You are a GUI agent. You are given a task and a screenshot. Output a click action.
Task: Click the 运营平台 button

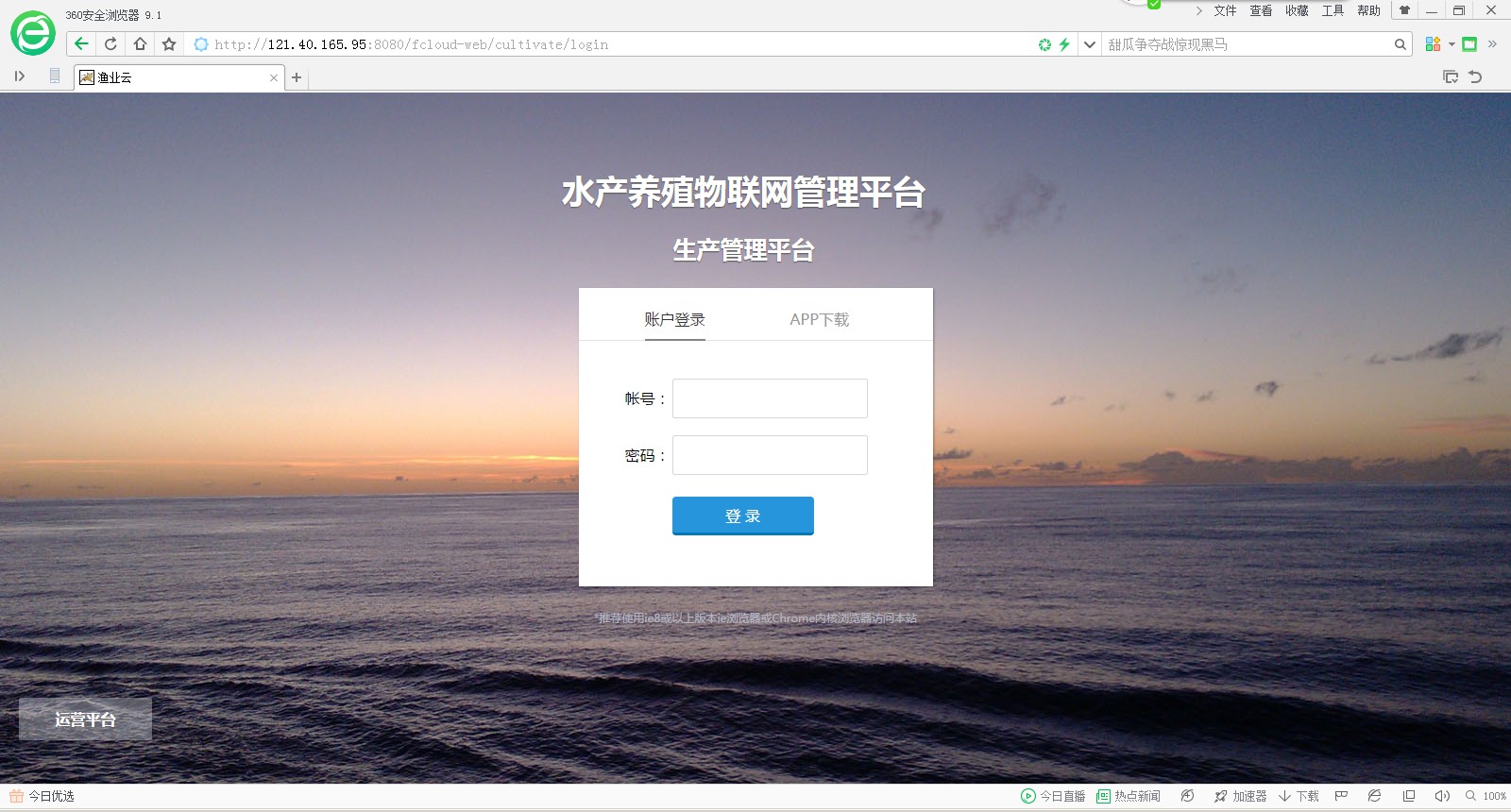point(85,719)
